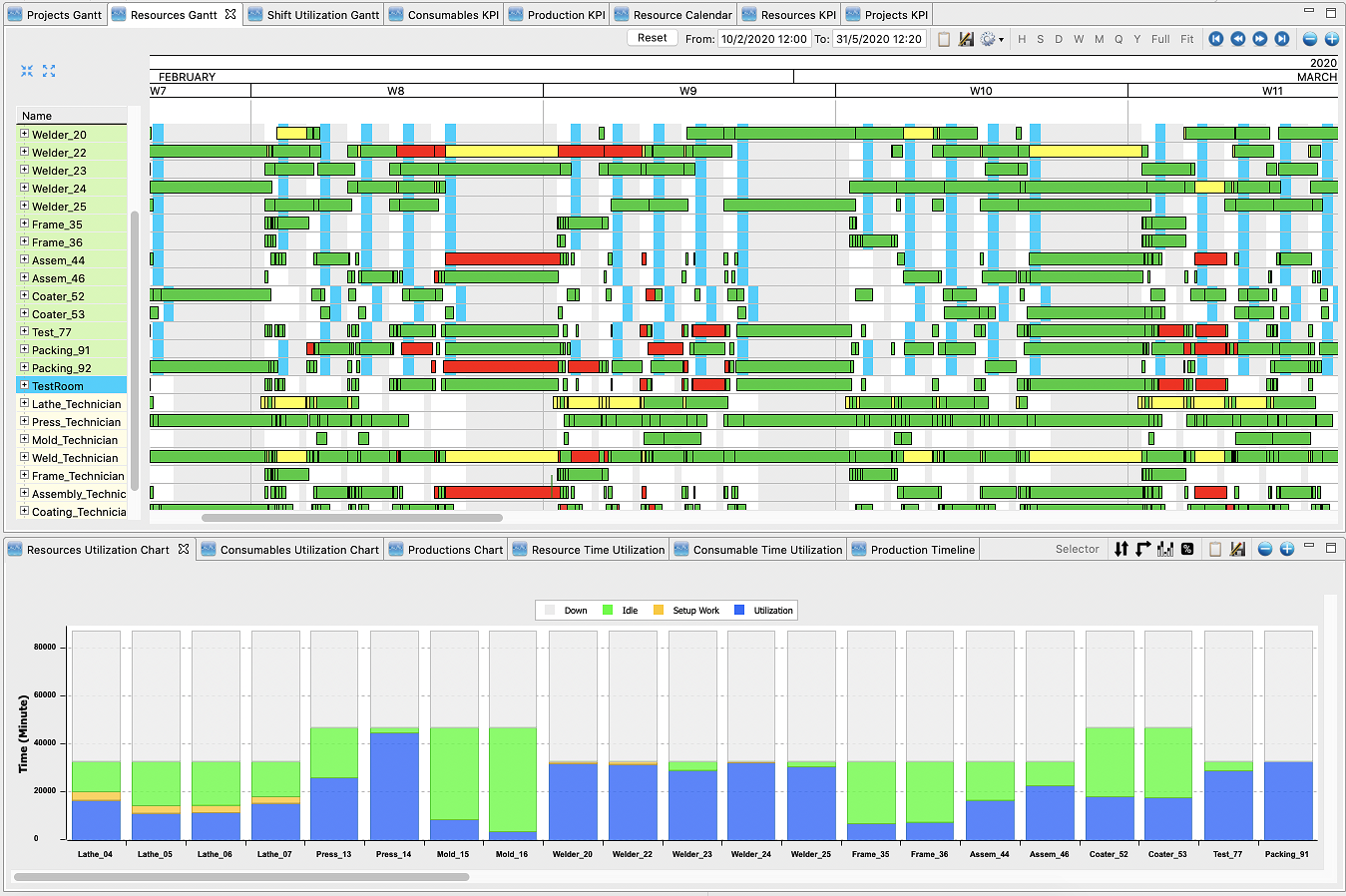Jump to last in Gantt timeline
Image resolution: width=1346 pixels, height=896 pixels.
tap(1282, 39)
